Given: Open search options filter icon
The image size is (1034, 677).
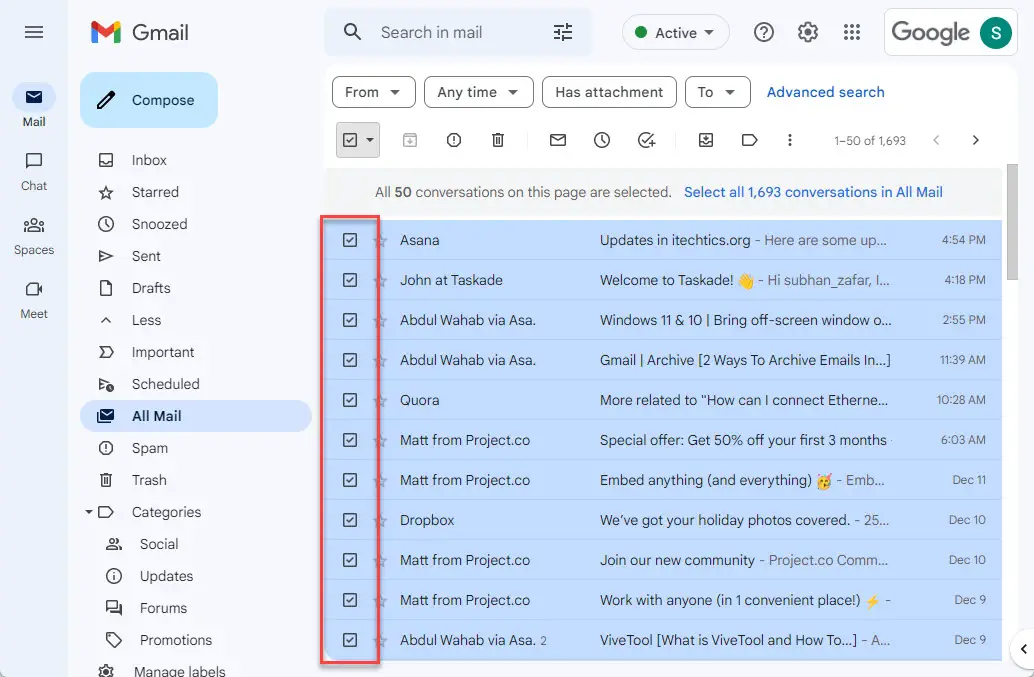Looking at the screenshot, I should click(x=563, y=32).
